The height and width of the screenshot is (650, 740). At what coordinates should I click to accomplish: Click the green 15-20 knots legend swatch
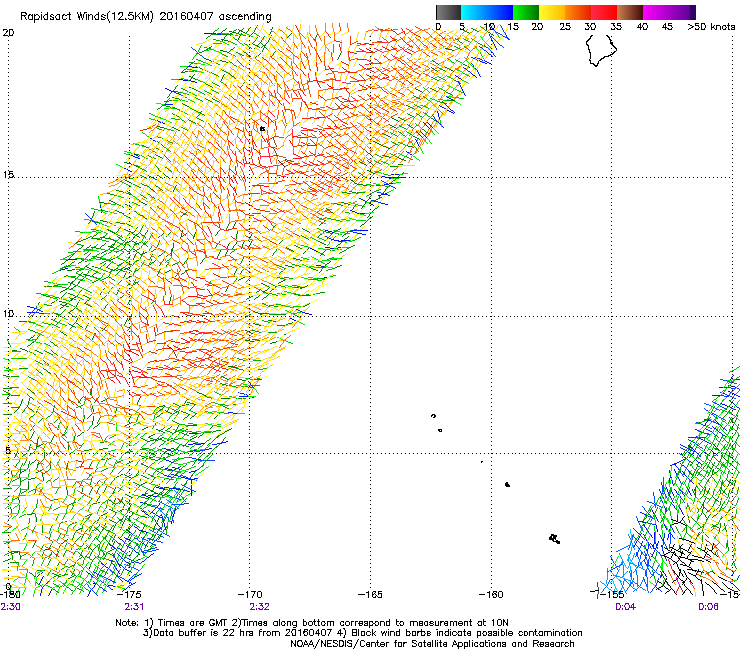(x=526, y=12)
